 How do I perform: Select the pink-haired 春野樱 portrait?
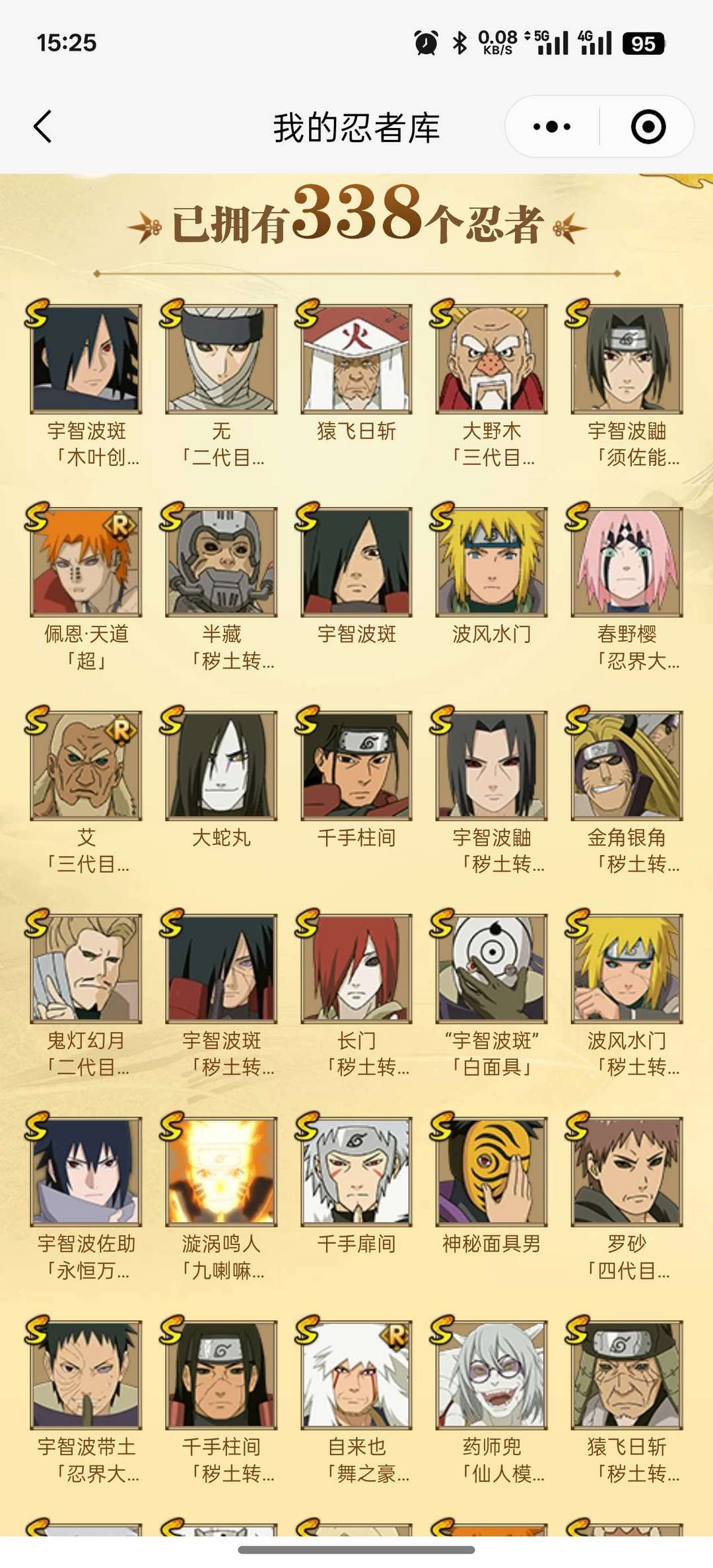pos(627,562)
